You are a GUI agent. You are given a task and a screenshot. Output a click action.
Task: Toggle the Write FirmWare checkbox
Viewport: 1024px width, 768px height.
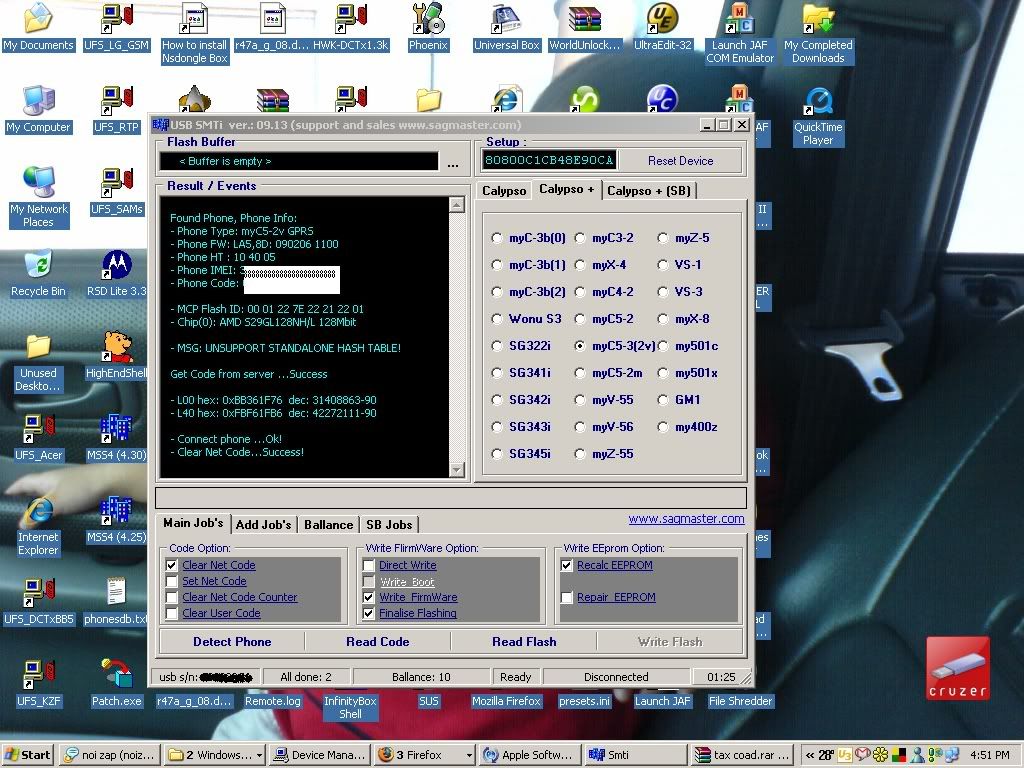click(x=369, y=598)
